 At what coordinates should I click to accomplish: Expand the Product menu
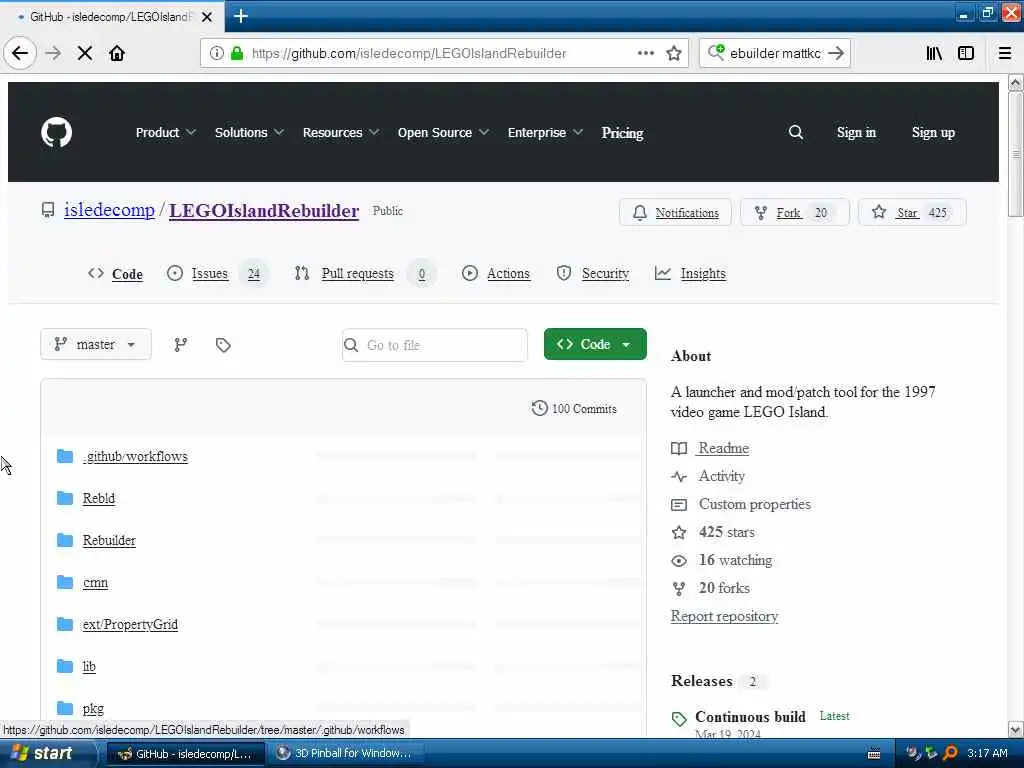coord(166,133)
